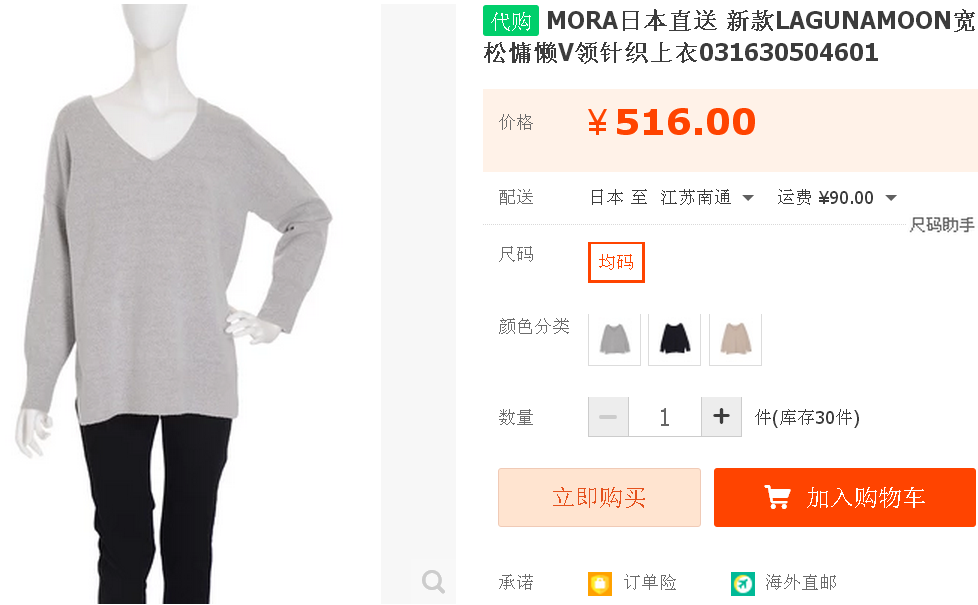Expand the 江苏南通 destination dropdown

tap(707, 198)
